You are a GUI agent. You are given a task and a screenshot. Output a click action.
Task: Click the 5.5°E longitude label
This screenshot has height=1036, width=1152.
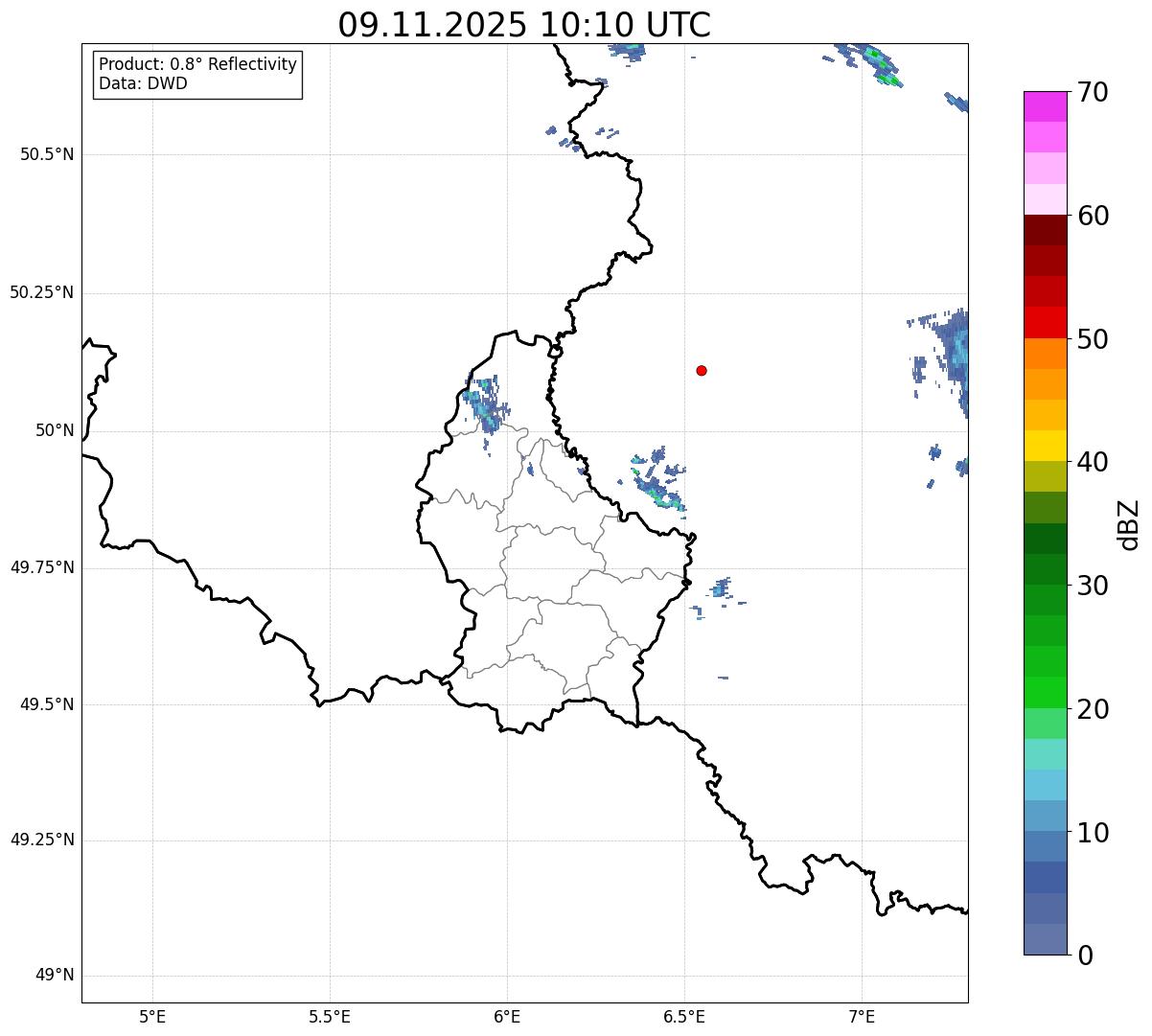pyautogui.click(x=330, y=1017)
